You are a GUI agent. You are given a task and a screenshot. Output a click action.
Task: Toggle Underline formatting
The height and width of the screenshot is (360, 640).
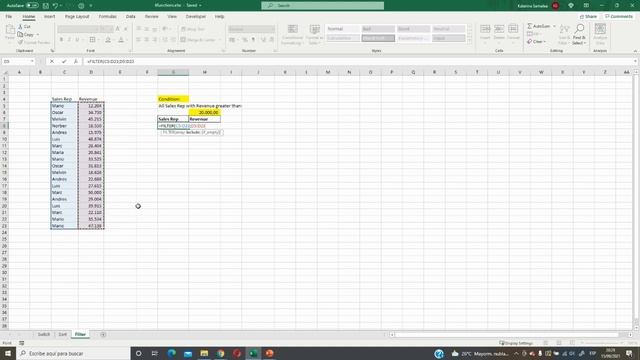click(x=77, y=40)
